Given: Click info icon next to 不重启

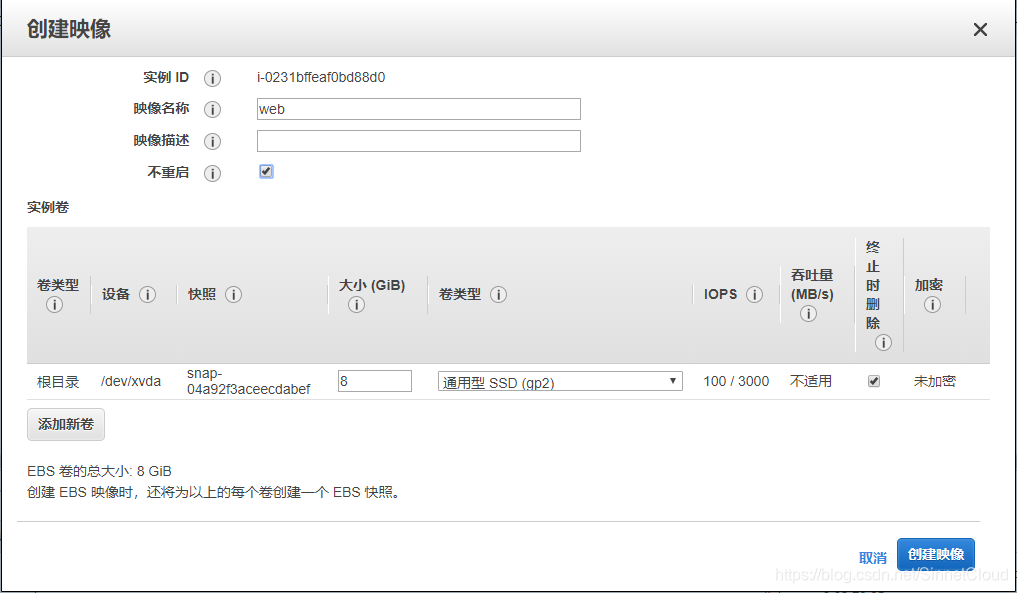Looking at the screenshot, I should (x=212, y=173).
